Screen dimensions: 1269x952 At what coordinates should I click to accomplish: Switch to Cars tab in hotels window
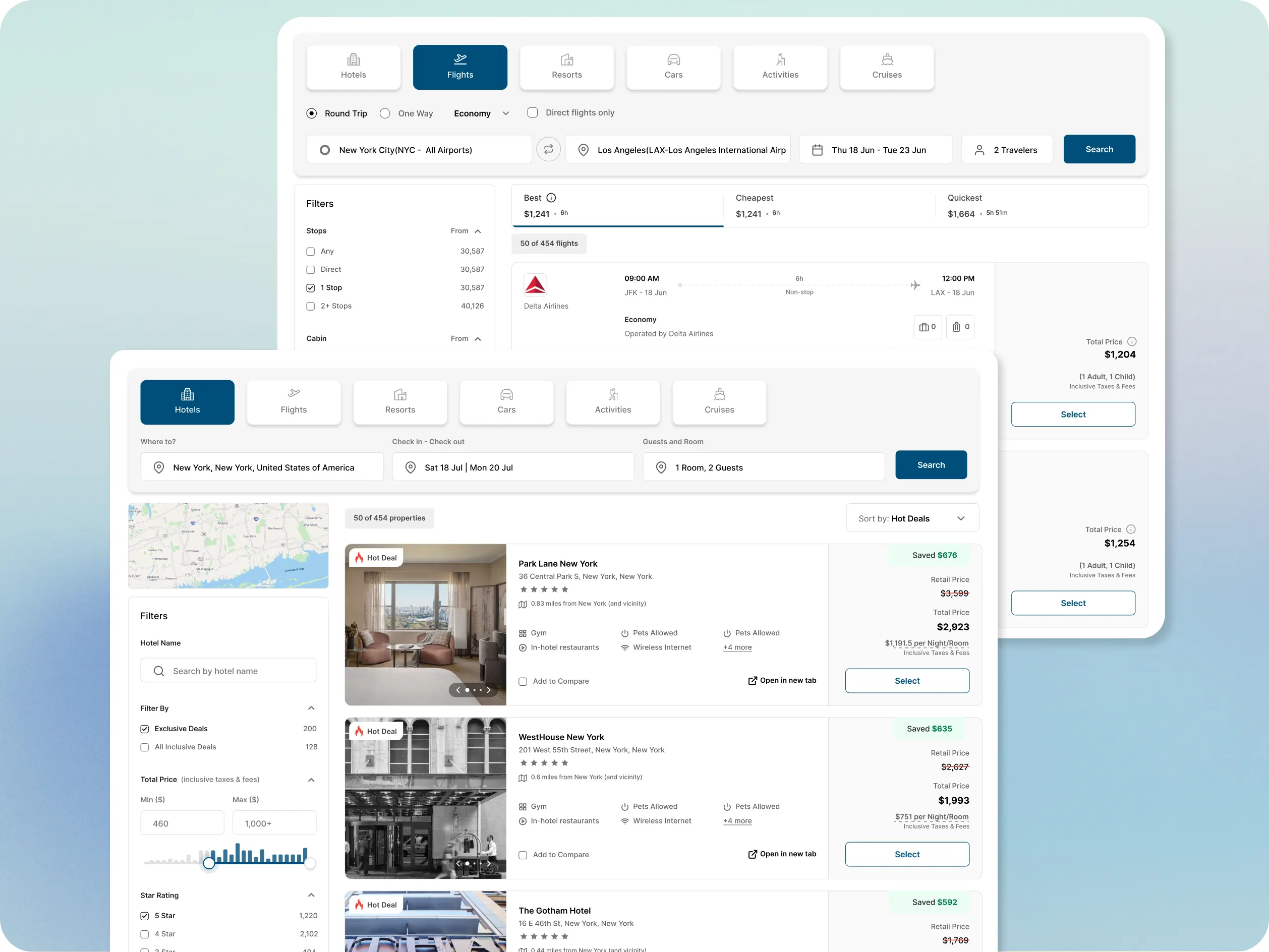coord(506,402)
